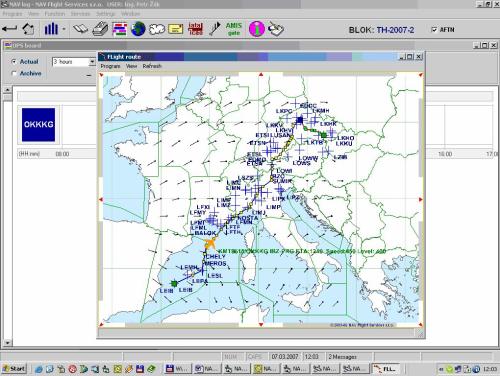Pan map left with left red arrow
500x376 pixels.
pyautogui.click(x=101, y=199)
